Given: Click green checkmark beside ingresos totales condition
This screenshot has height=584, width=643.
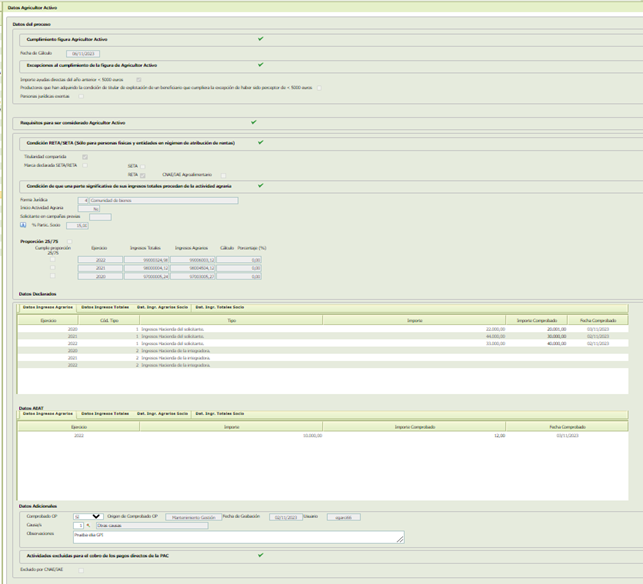Looking at the screenshot, I should [x=260, y=185].
